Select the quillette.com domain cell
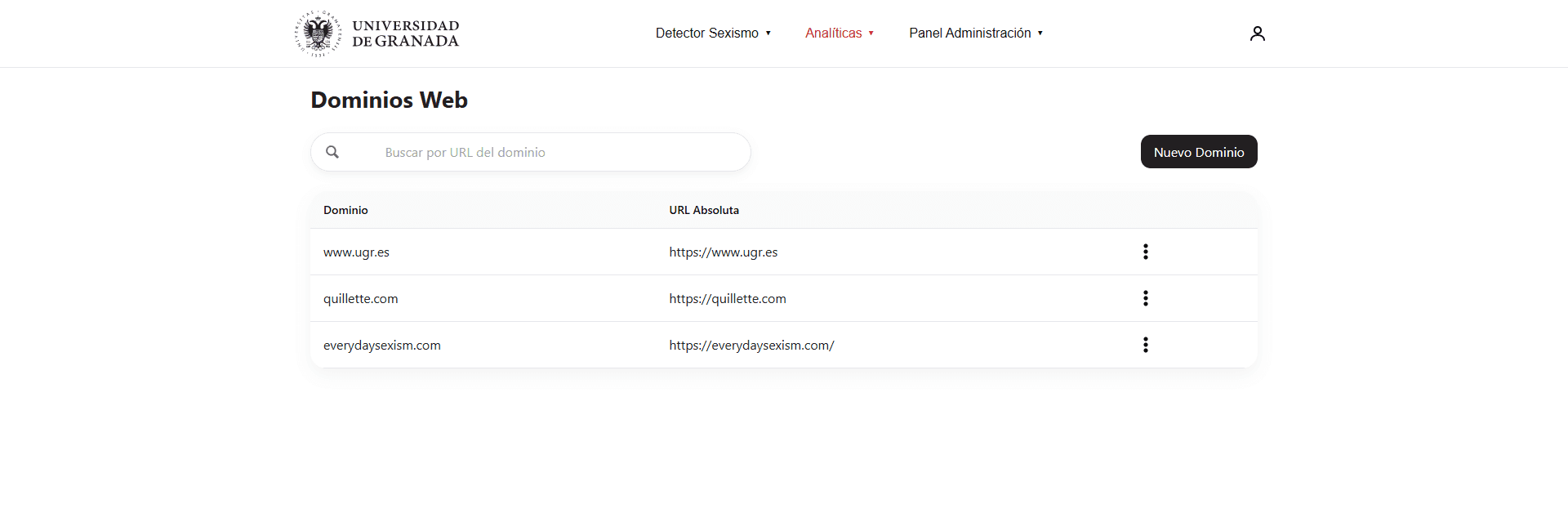The width and height of the screenshot is (1568, 531). tap(361, 299)
